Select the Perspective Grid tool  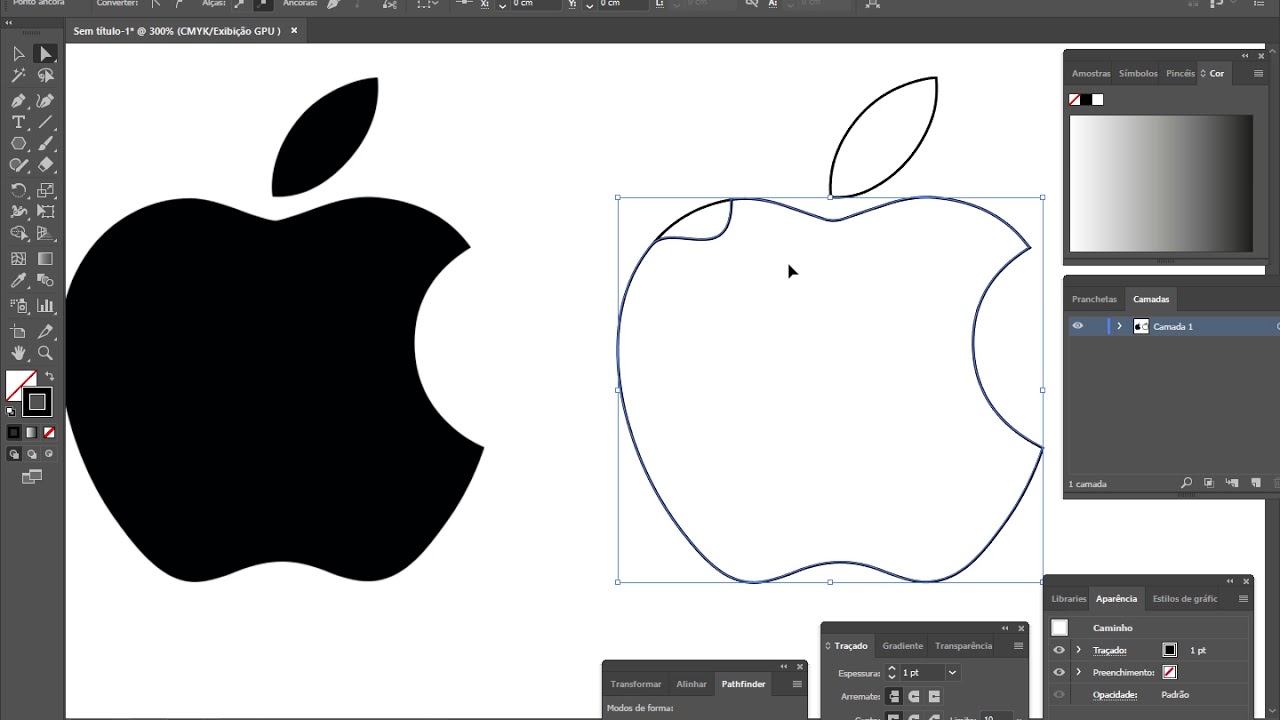tap(45, 233)
